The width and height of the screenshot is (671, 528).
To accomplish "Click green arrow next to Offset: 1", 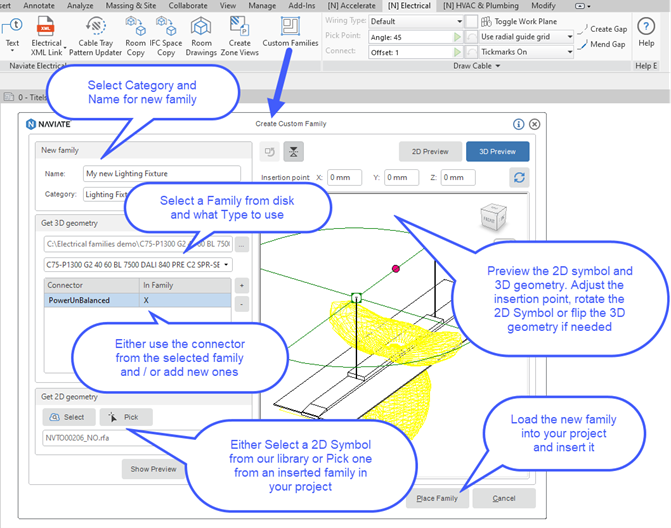I will pos(457,52).
